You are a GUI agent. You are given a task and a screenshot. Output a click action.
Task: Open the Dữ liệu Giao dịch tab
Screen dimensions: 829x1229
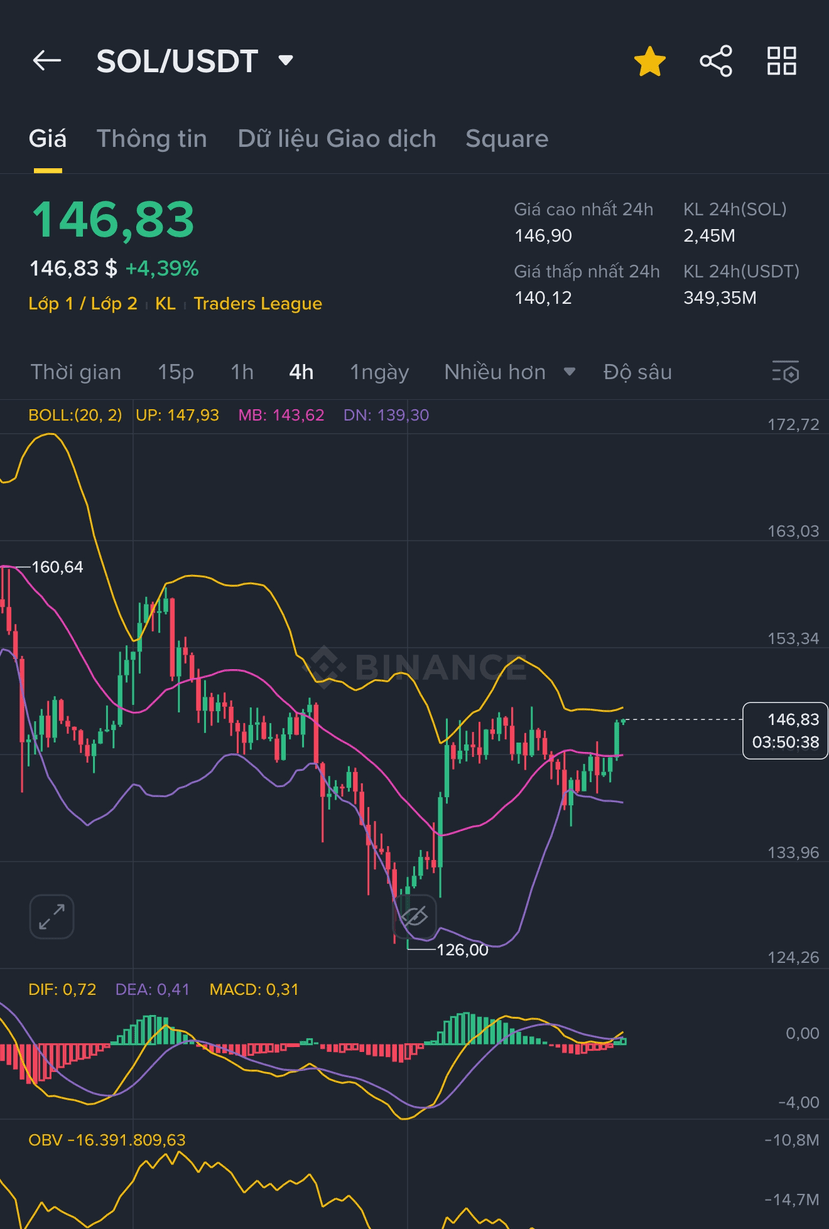[337, 139]
